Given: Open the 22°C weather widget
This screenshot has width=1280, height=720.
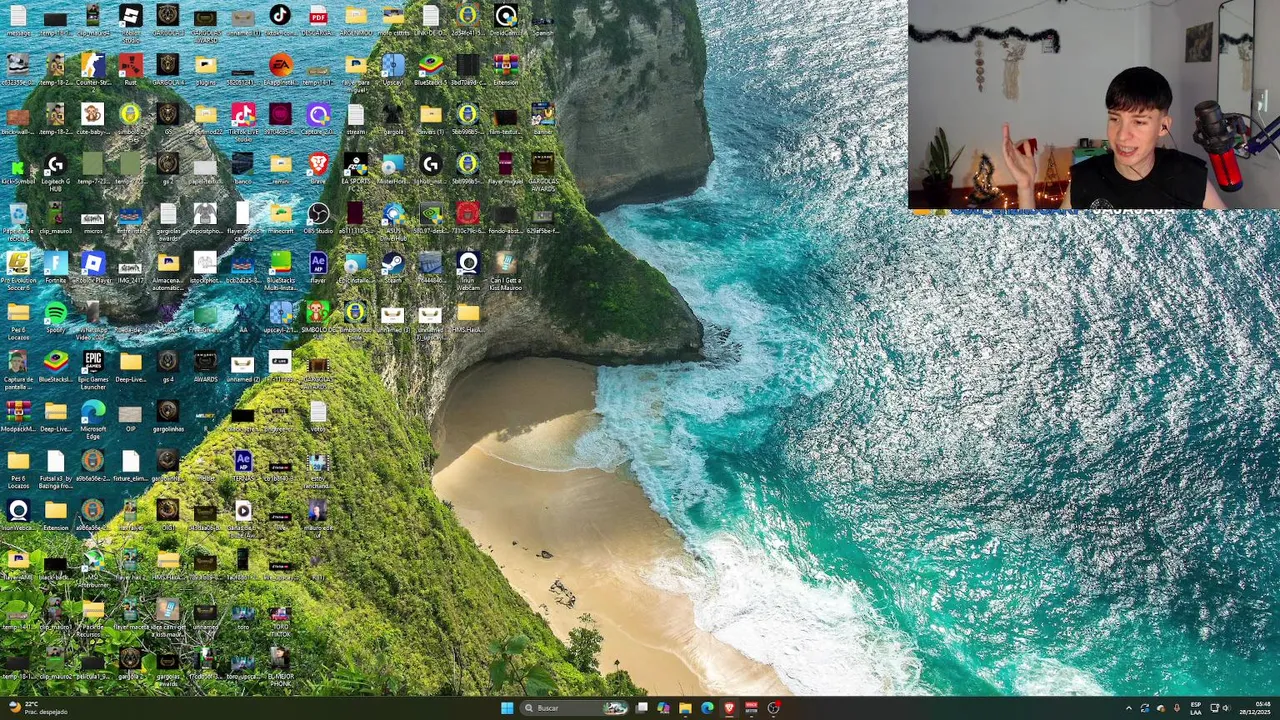Looking at the screenshot, I should click(38, 708).
